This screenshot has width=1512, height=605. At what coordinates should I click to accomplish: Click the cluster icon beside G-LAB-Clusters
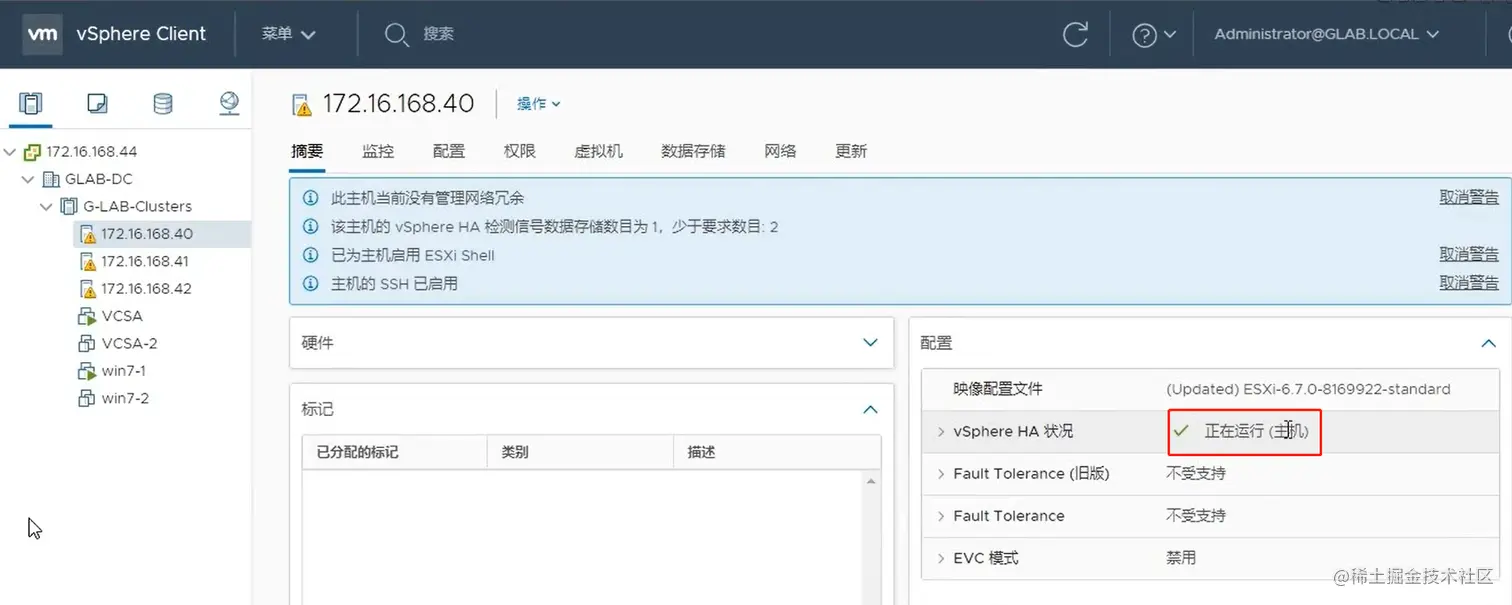coord(69,207)
